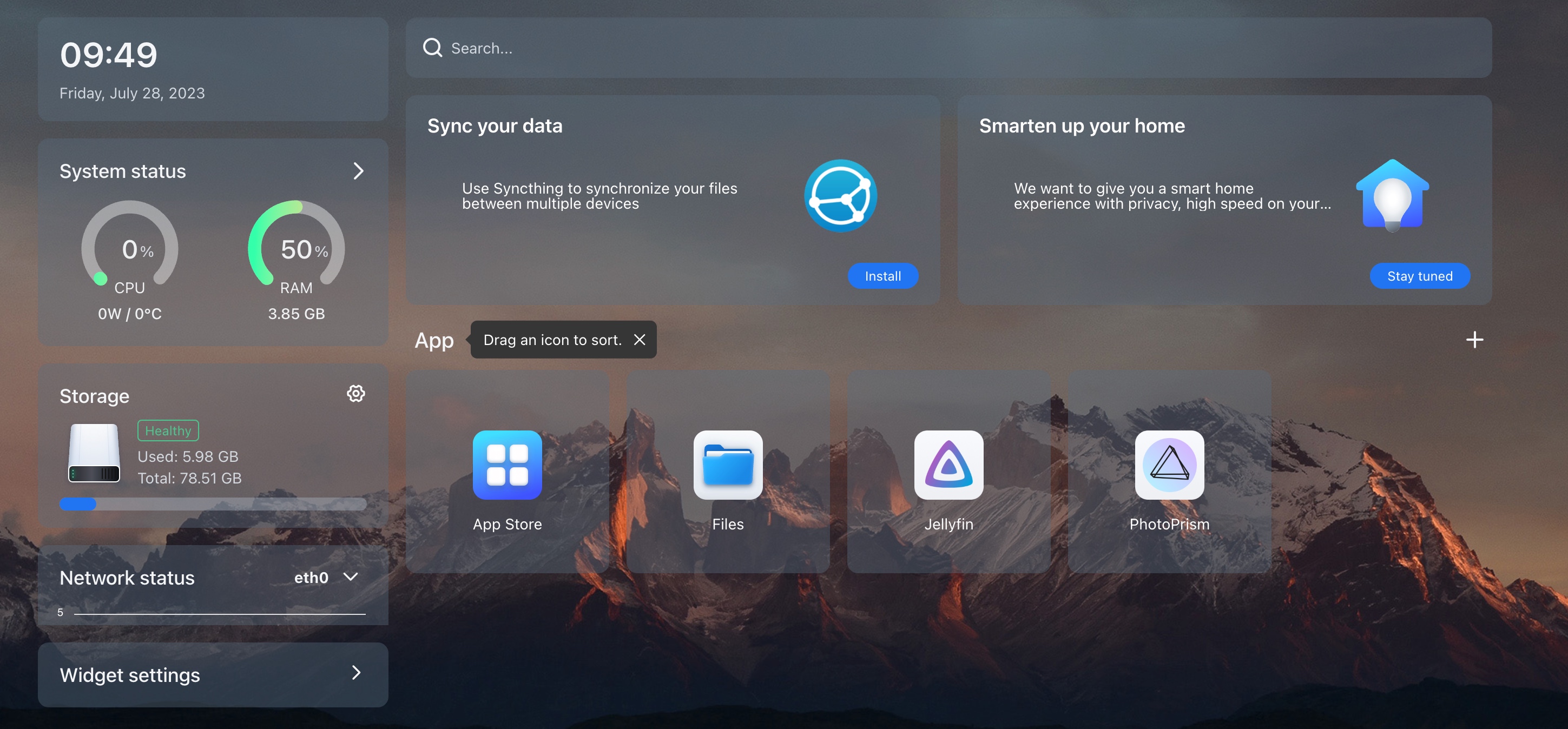This screenshot has height=729, width=1568.
Task: Open Storage settings gear icon
Action: [x=355, y=394]
